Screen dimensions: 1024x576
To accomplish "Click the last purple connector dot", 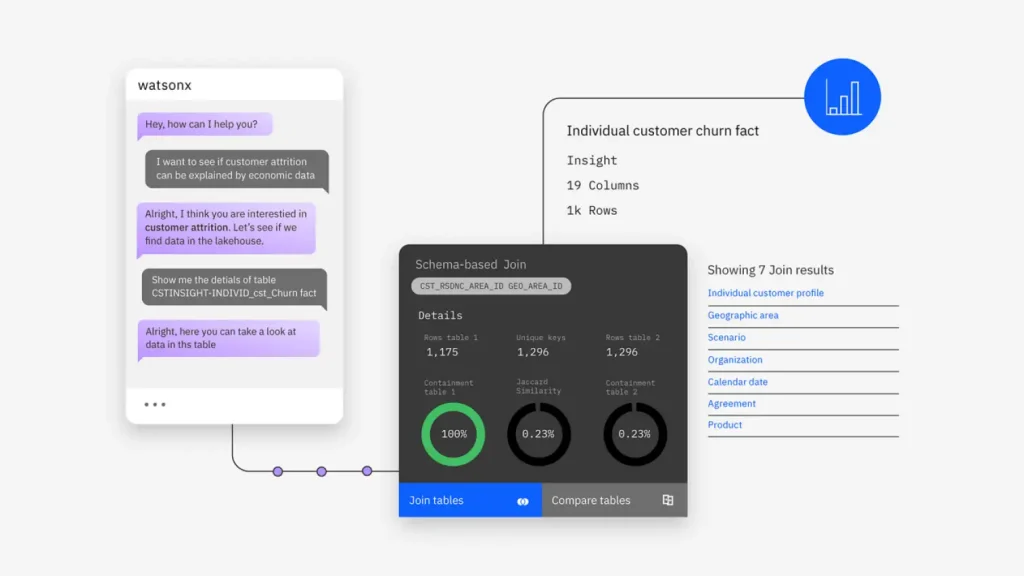I will [367, 471].
